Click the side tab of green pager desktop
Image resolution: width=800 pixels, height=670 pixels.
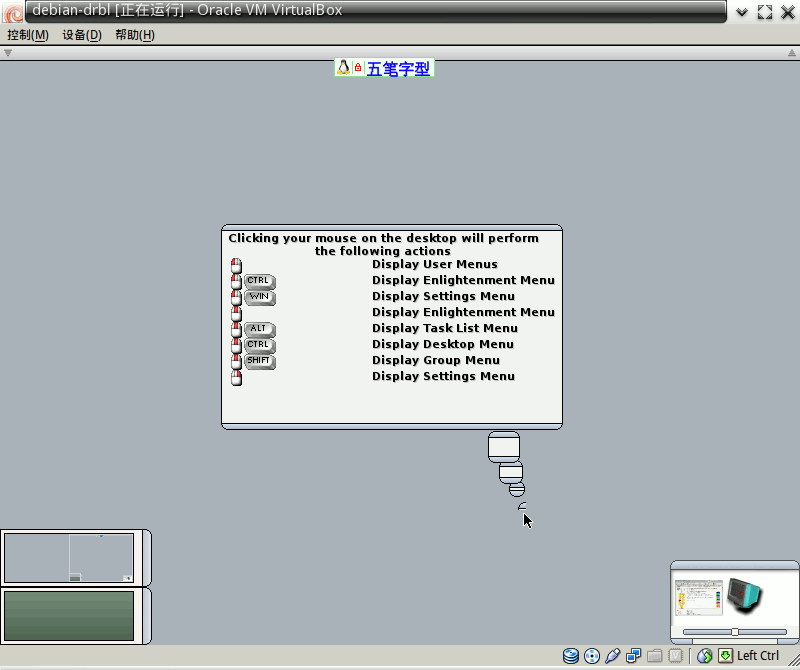coord(147,616)
